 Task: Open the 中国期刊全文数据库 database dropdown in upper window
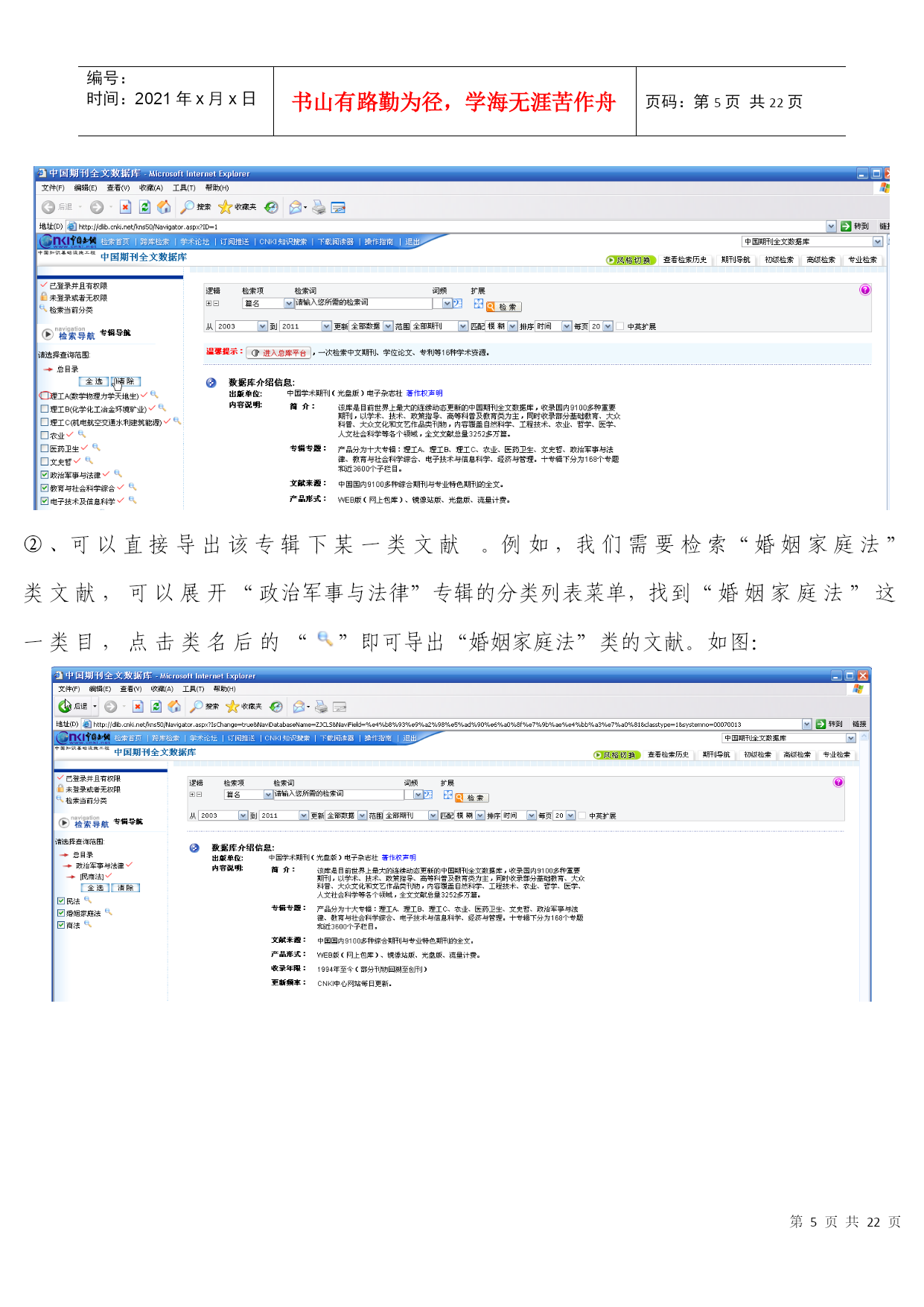(878, 241)
